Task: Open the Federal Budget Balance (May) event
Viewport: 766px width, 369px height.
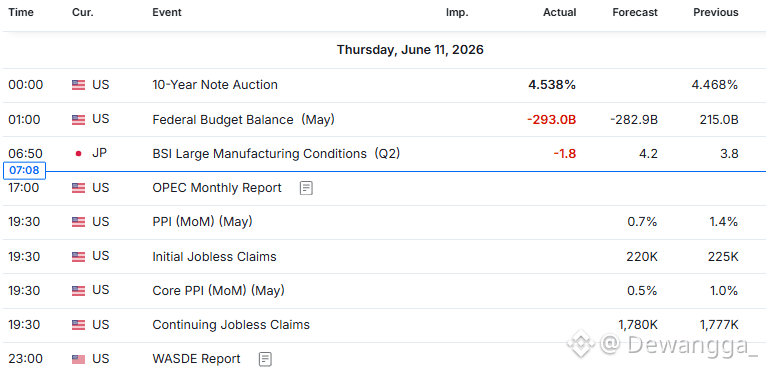Action: tap(243, 120)
